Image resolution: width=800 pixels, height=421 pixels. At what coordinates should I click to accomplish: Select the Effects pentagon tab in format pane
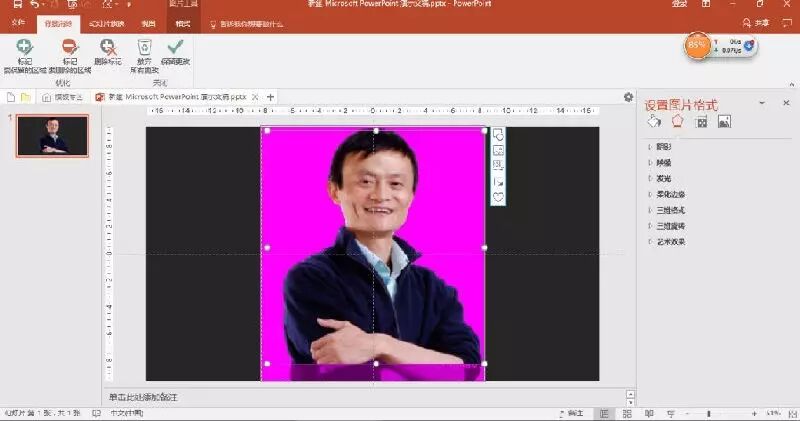[677, 121]
